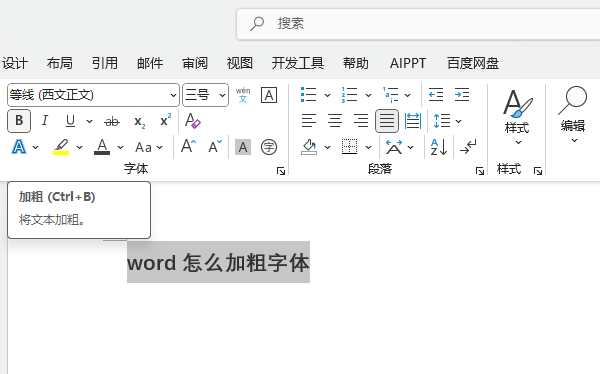Open the Styles gallery

point(517,117)
